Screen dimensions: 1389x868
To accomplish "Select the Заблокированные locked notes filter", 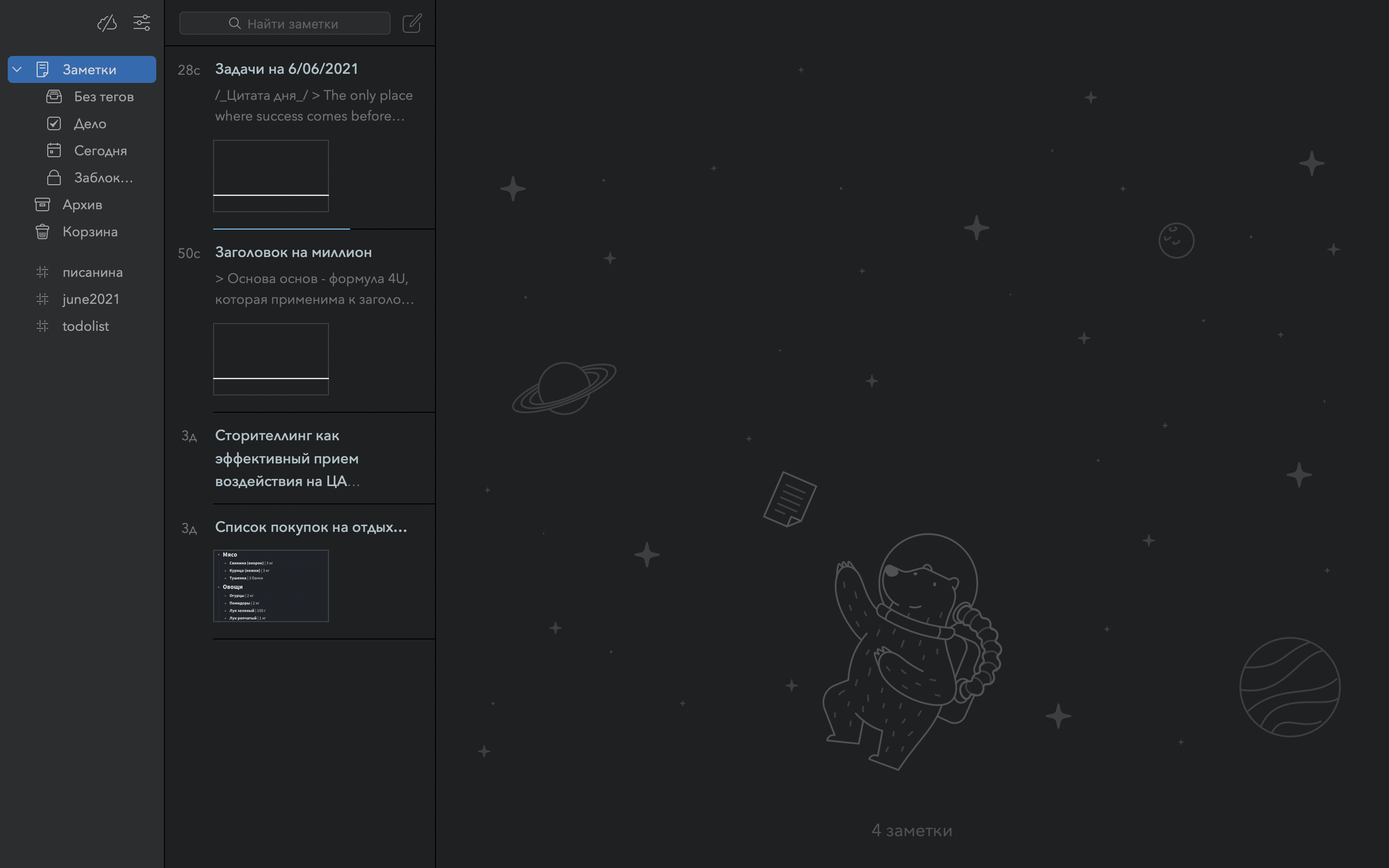I will point(103,178).
